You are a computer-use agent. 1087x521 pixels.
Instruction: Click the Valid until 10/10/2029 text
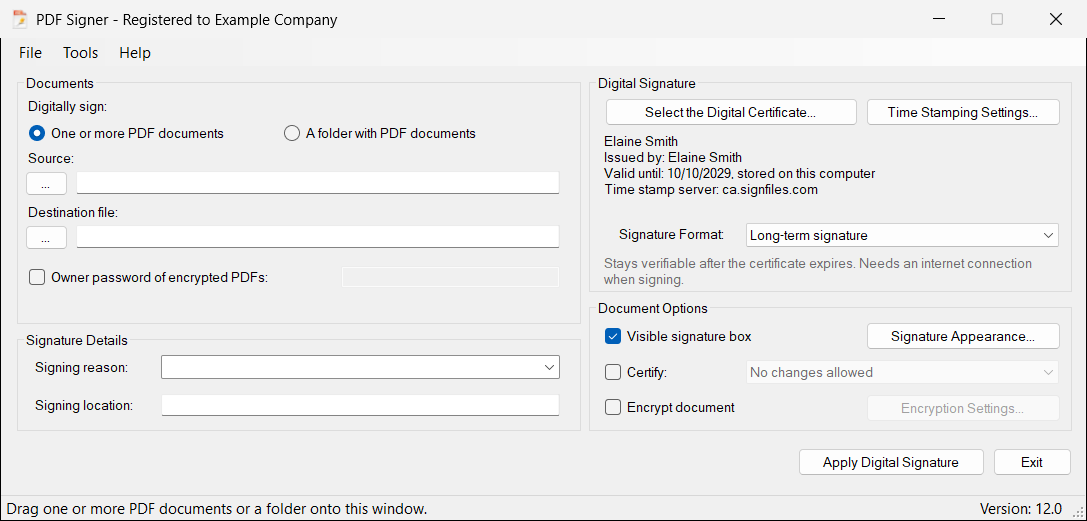[x=740, y=173]
